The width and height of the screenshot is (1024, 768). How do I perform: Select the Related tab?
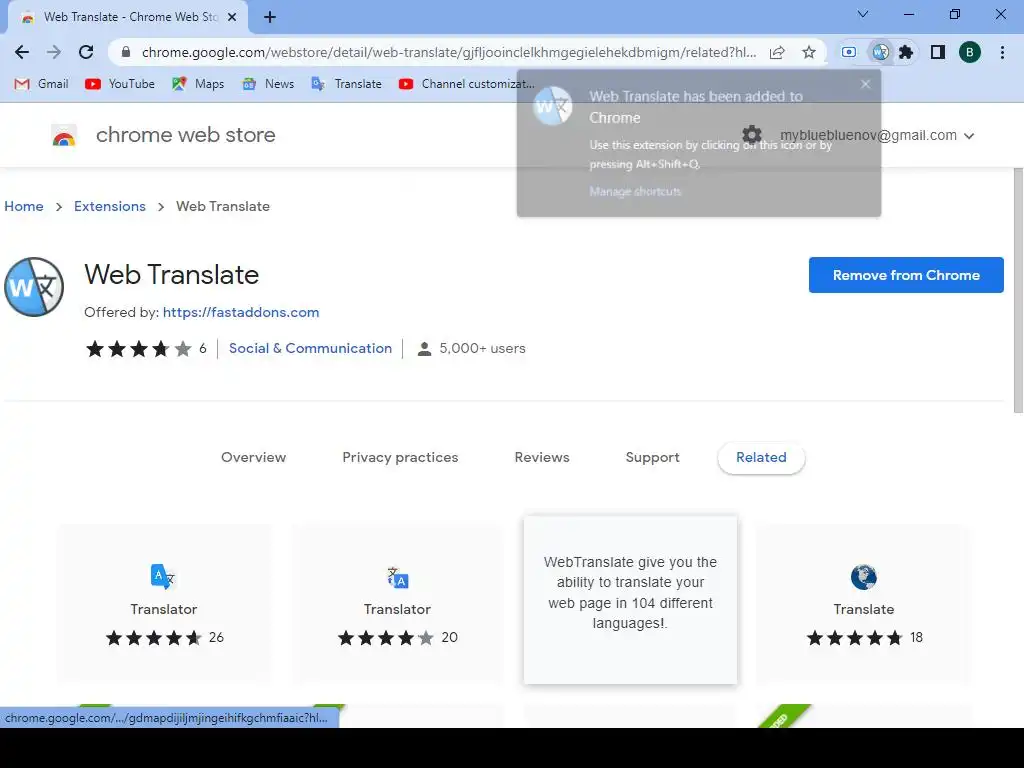click(761, 457)
